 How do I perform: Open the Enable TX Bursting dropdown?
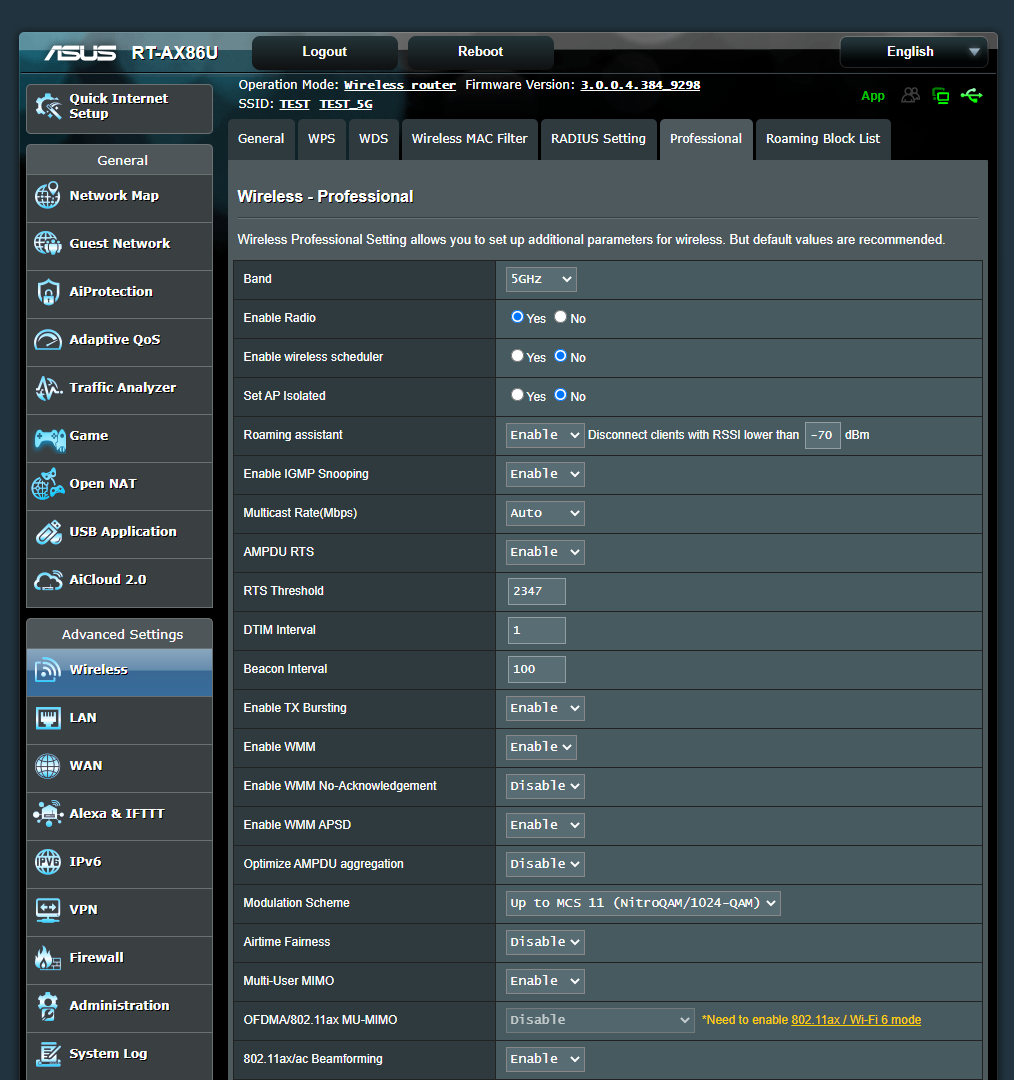click(x=545, y=708)
